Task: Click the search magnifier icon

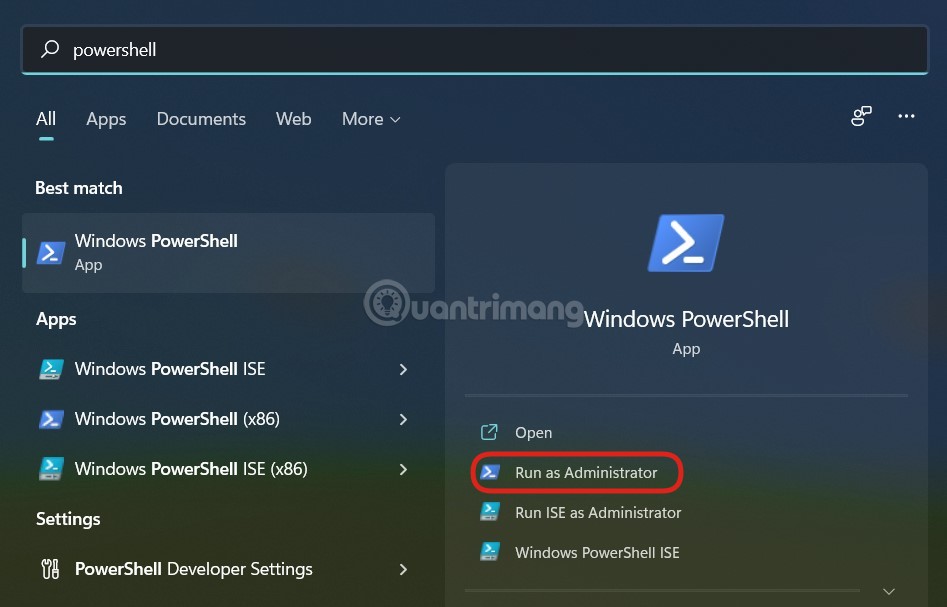Action: click(50, 49)
